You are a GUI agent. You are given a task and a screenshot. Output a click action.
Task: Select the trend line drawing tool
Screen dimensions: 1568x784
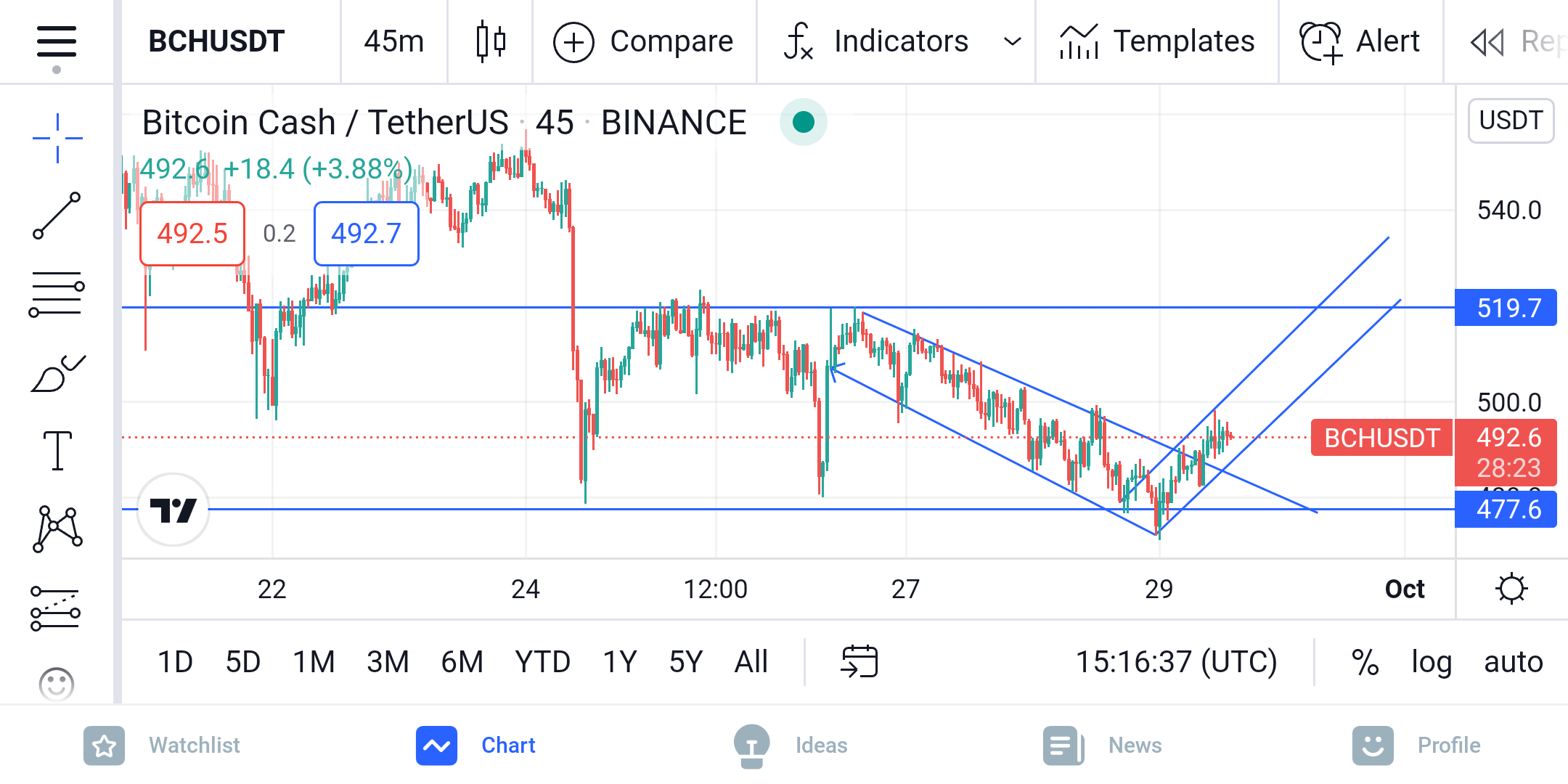click(x=57, y=216)
